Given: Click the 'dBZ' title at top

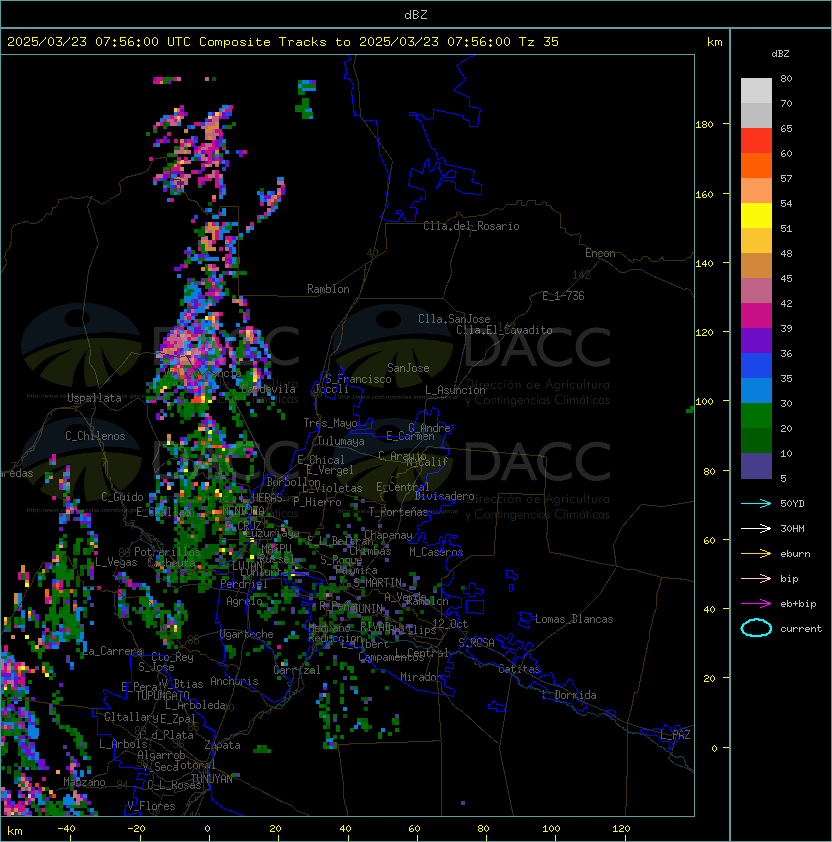Looking at the screenshot, I should click(416, 14).
